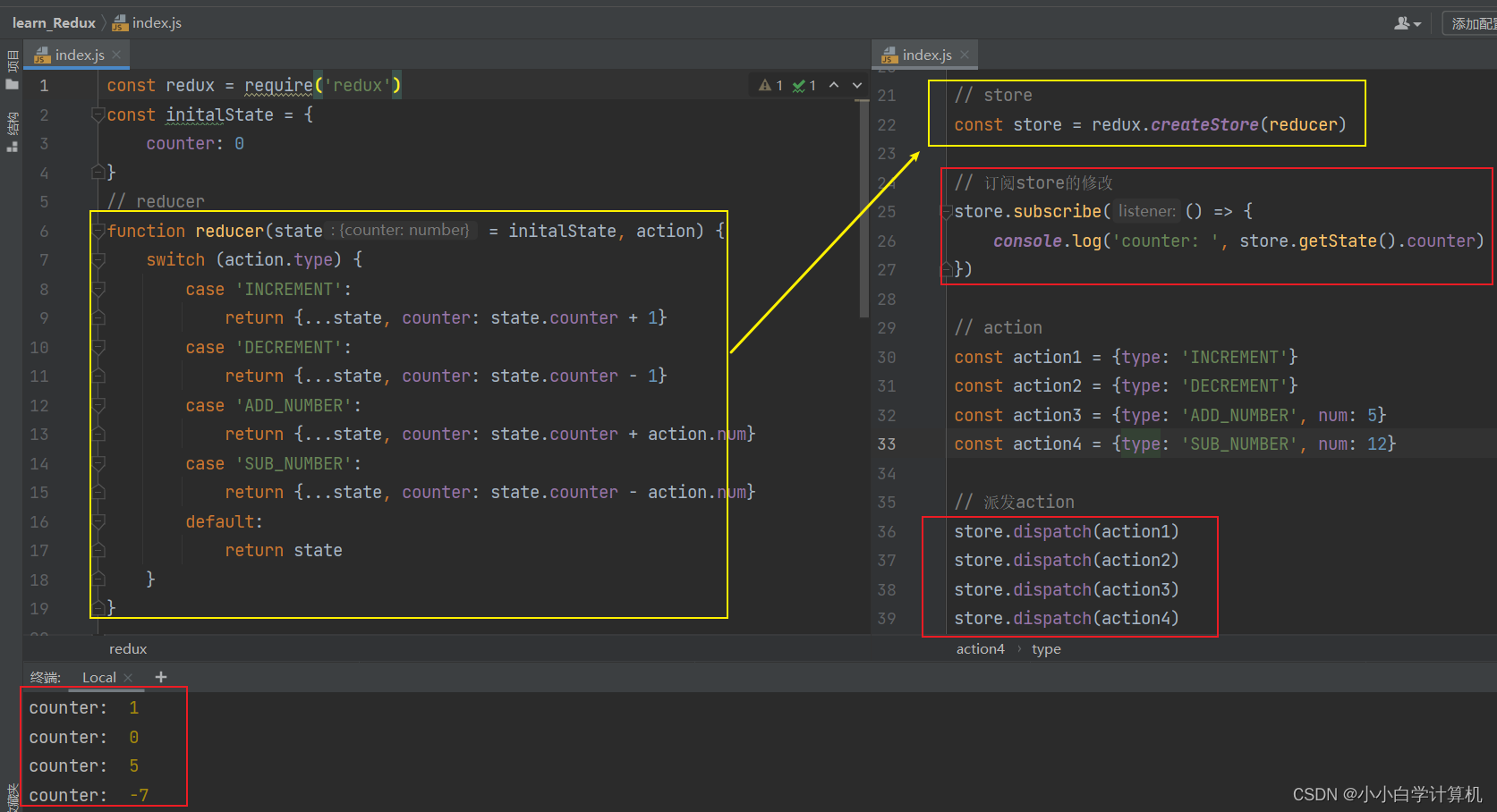
Task: Click store.dispatch(action1) on line 36
Action: [x=1067, y=531]
